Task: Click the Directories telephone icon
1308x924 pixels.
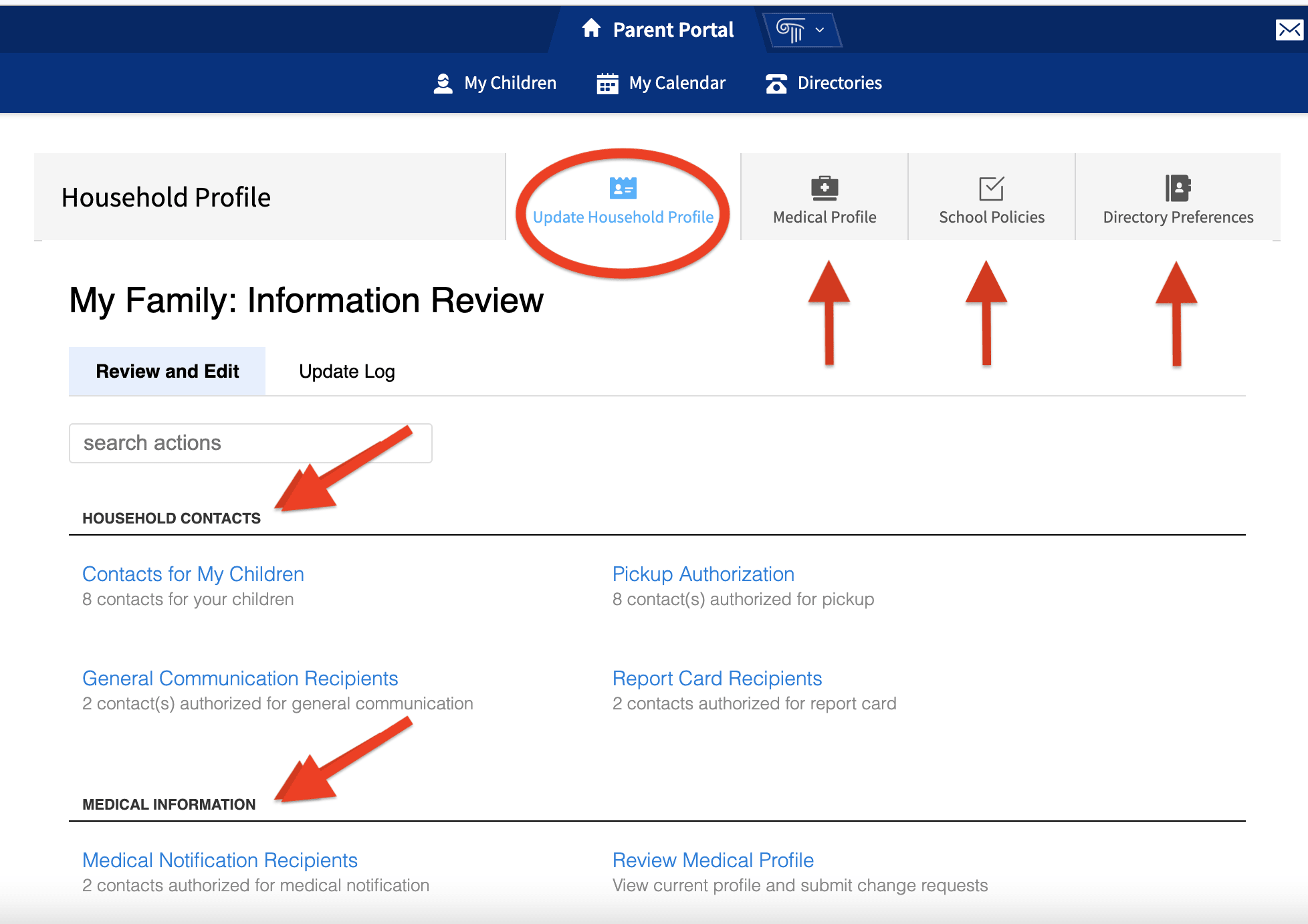Action: [x=776, y=84]
